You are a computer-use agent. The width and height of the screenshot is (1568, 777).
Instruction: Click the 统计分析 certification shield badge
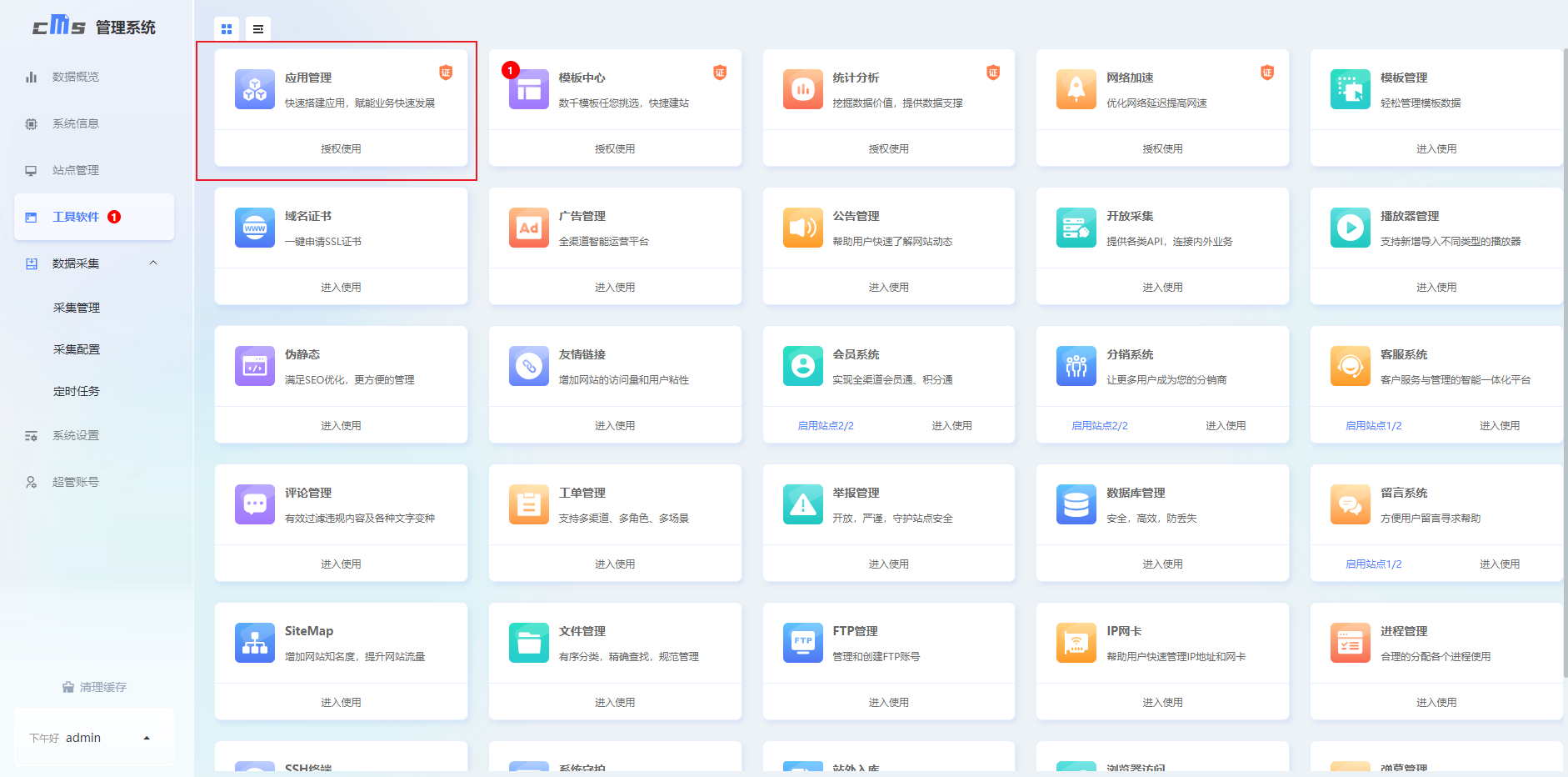[993, 73]
